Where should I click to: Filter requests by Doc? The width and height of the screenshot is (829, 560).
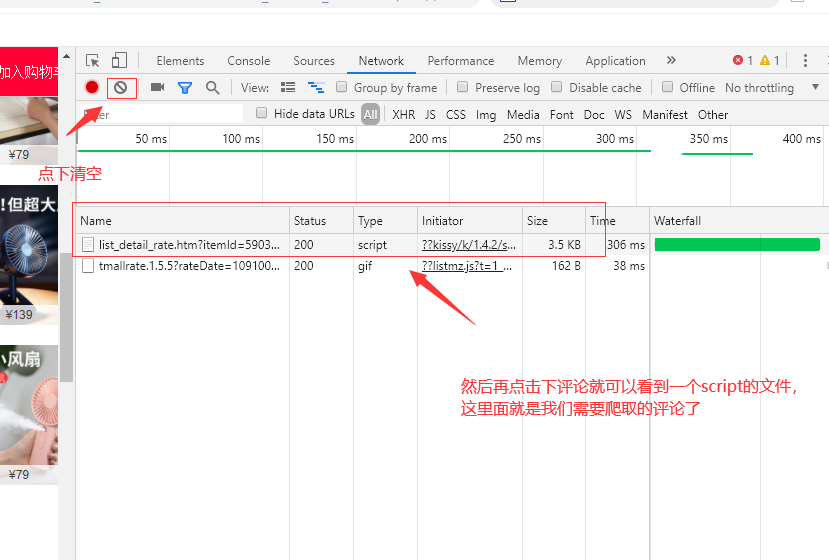click(594, 115)
